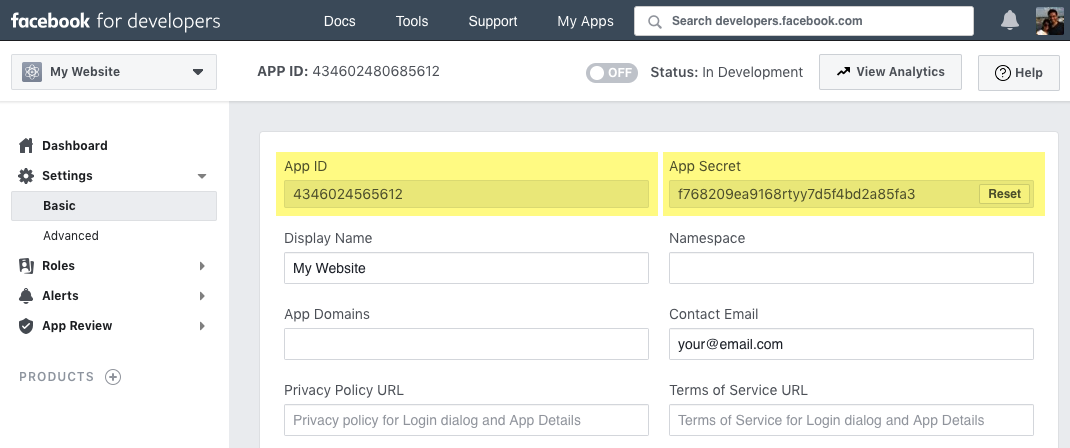Click the Reset app secret button

pyautogui.click(x=1004, y=194)
